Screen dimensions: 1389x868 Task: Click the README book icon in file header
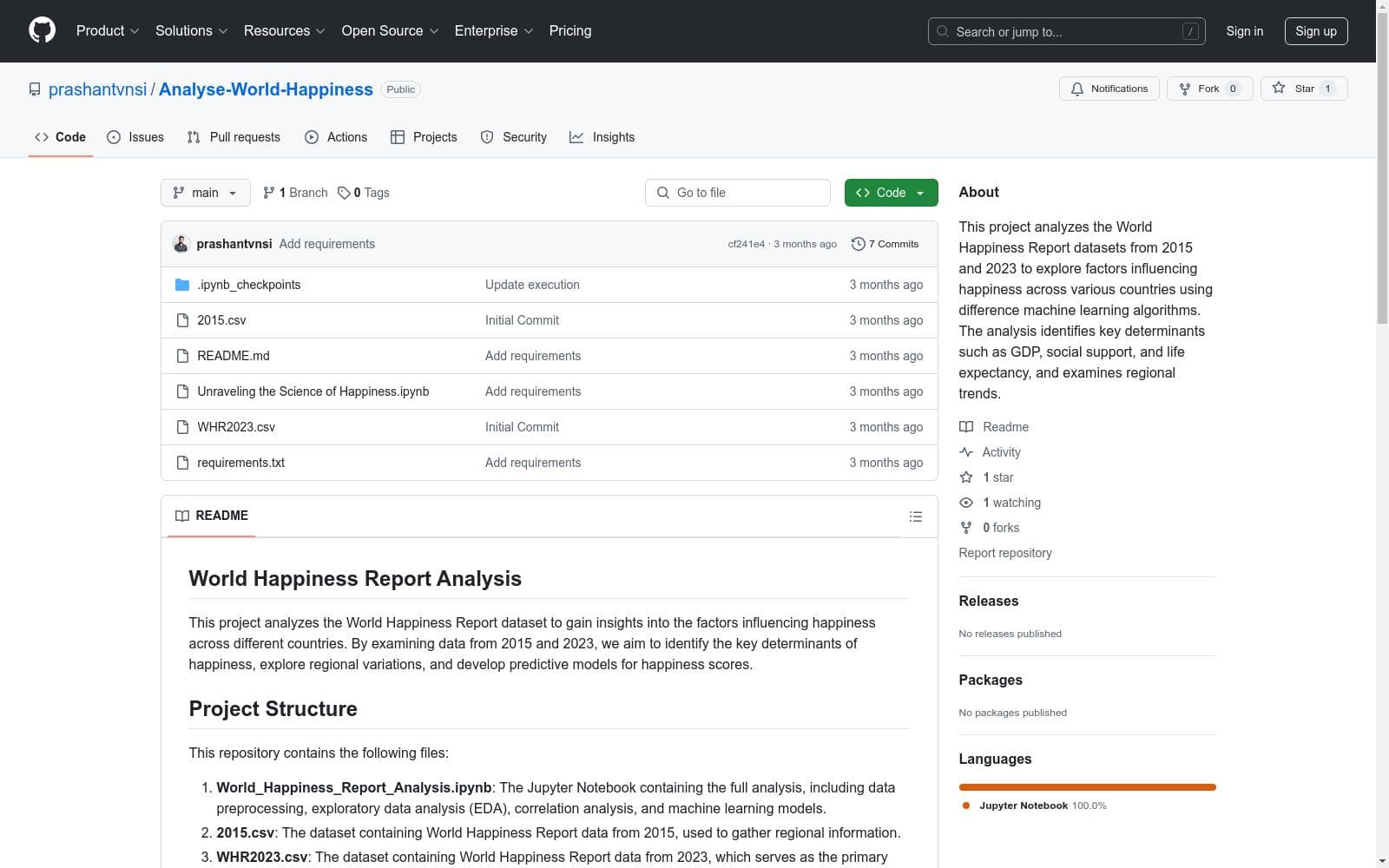tap(182, 516)
